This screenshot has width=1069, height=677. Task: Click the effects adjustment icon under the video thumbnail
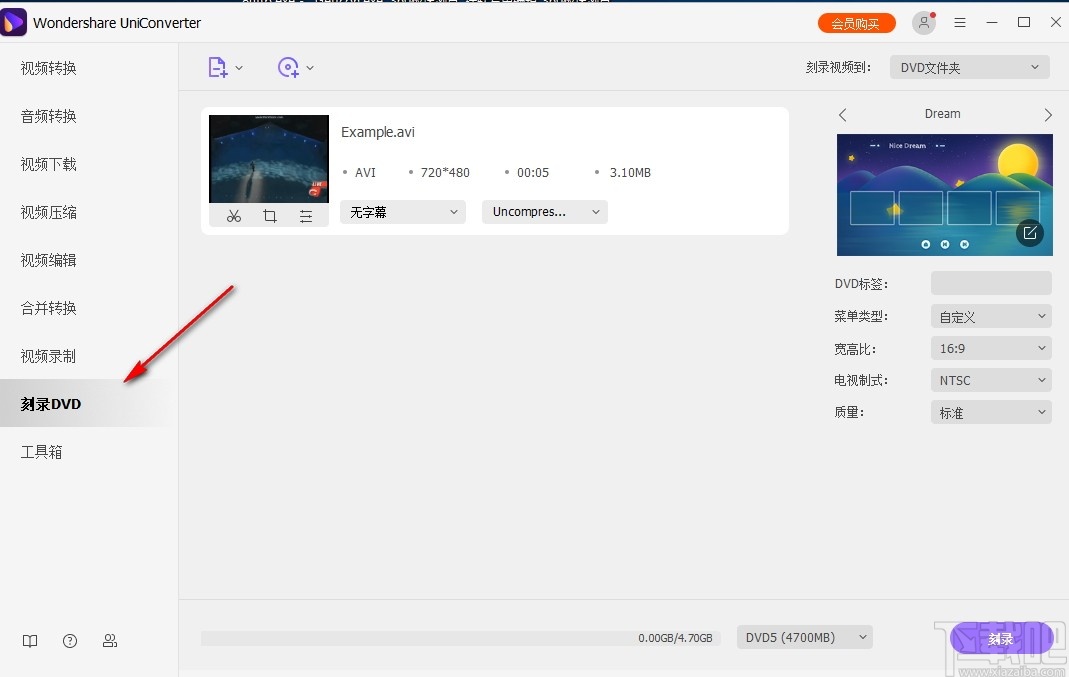[x=306, y=215]
